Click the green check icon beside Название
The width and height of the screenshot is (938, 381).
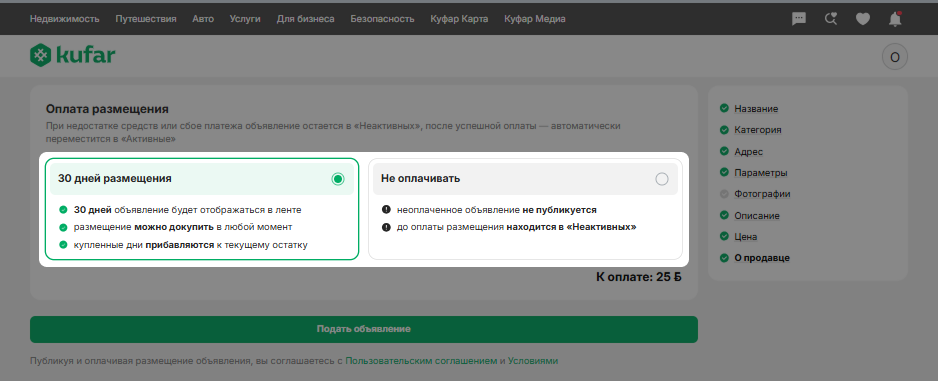724,108
